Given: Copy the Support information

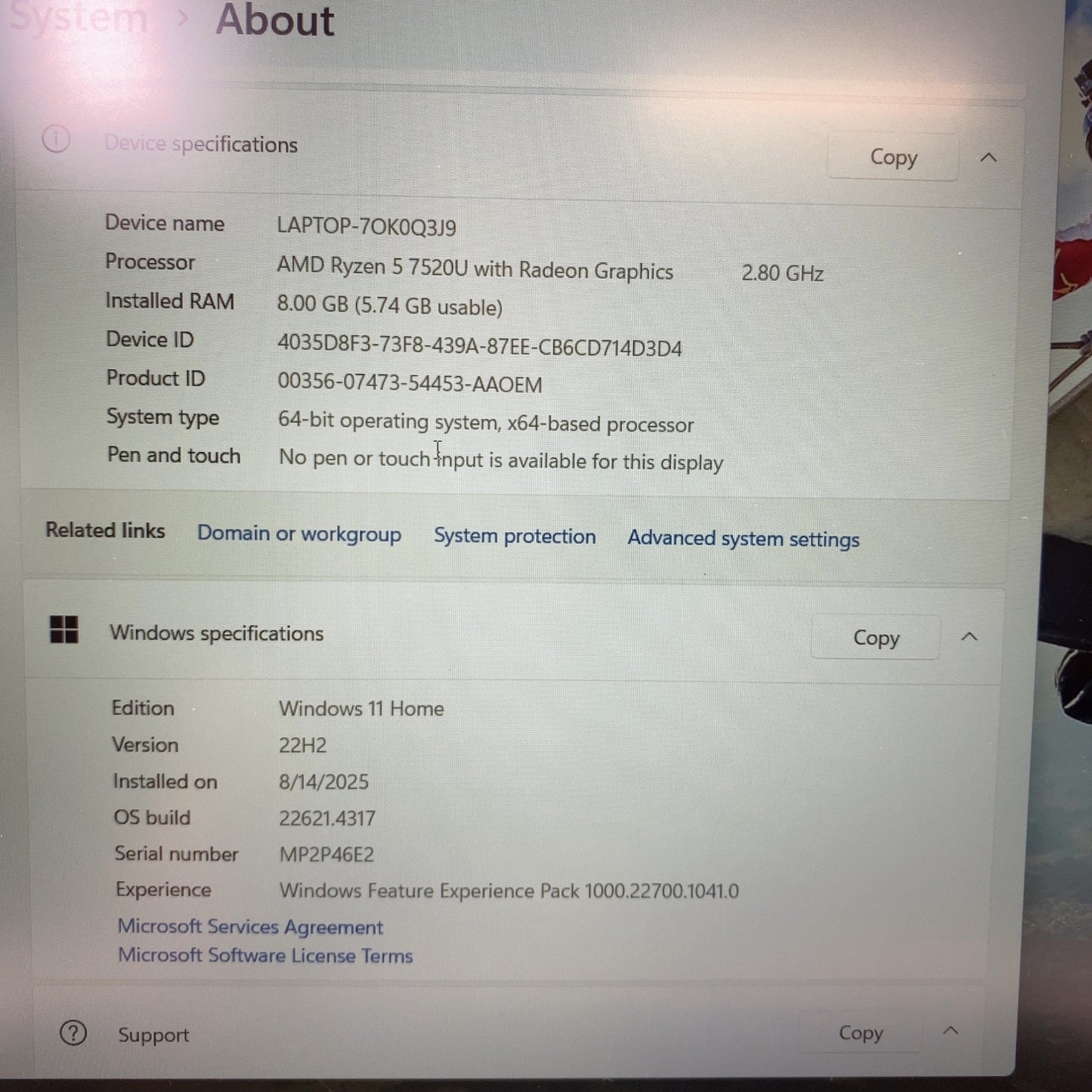Looking at the screenshot, I should tap(861, 1032).
